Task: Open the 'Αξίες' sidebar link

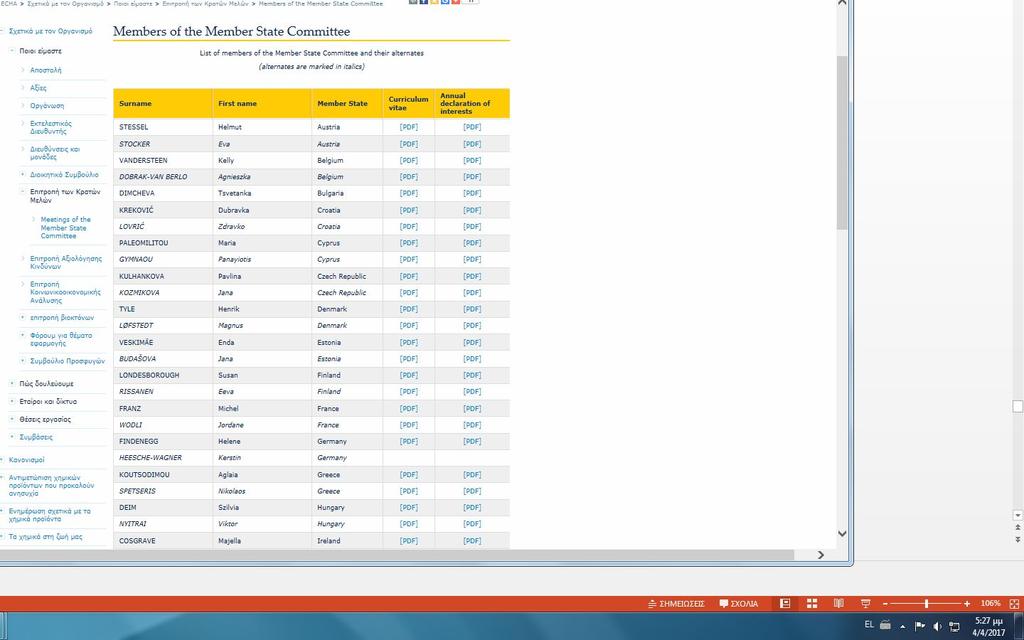Action: coord(38,88)
